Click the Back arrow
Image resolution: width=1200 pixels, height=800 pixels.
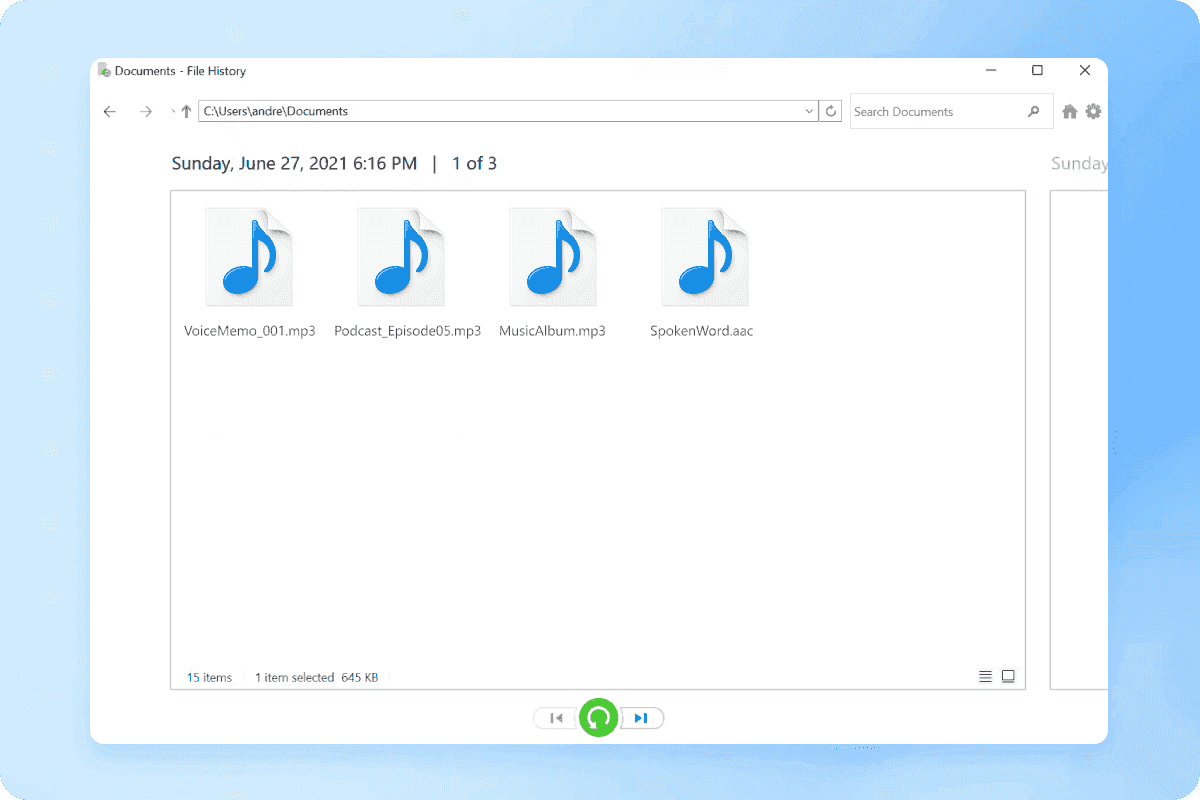(x=110, y=112)
